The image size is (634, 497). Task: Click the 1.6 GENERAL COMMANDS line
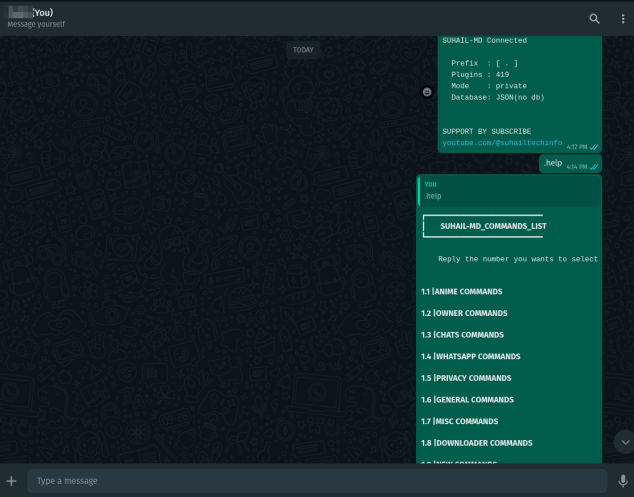[467, 400]
